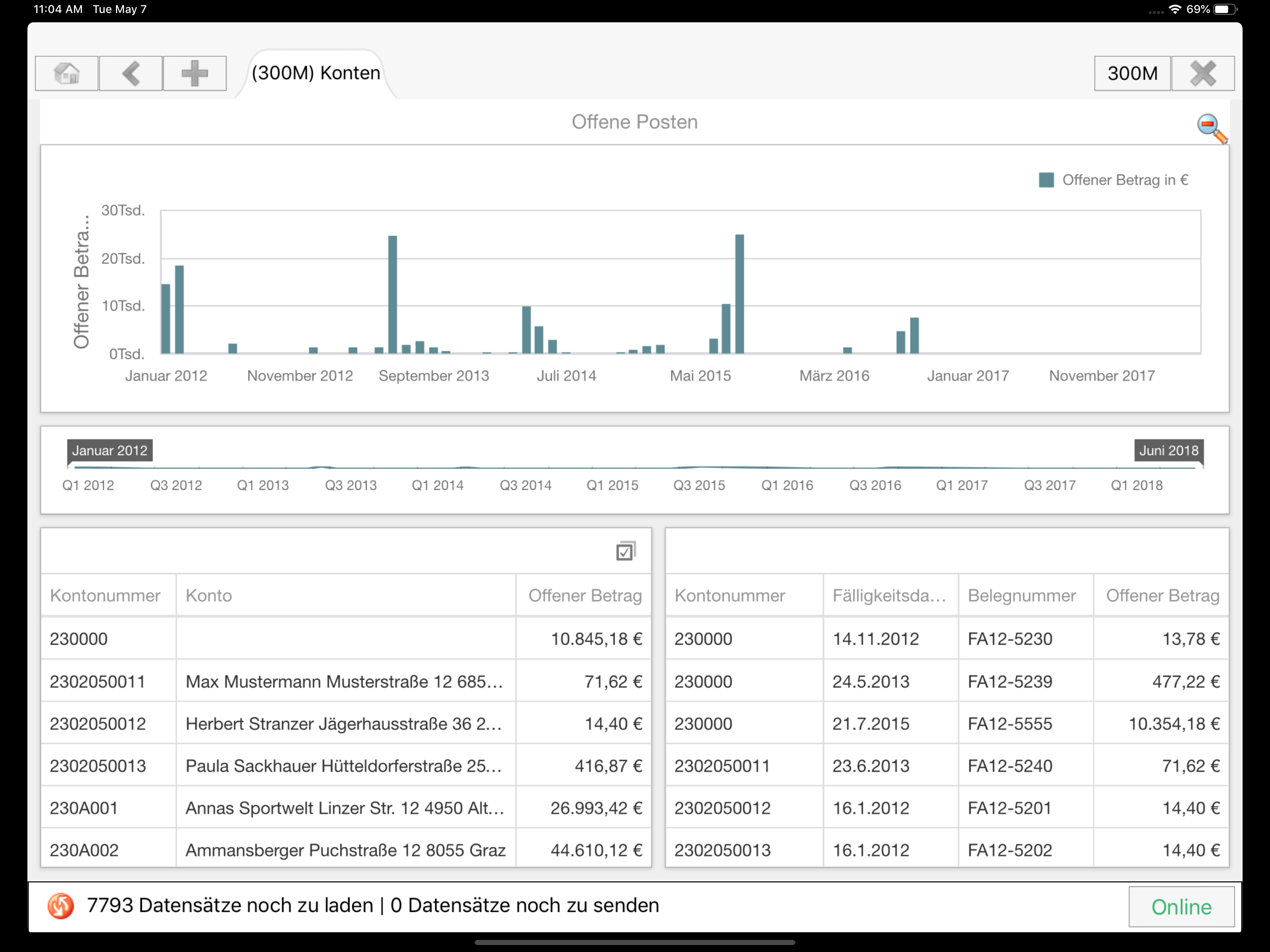This screenshot has height=952, width=1270.
Task: Click account number 230A002
Action: click(84, 850)
